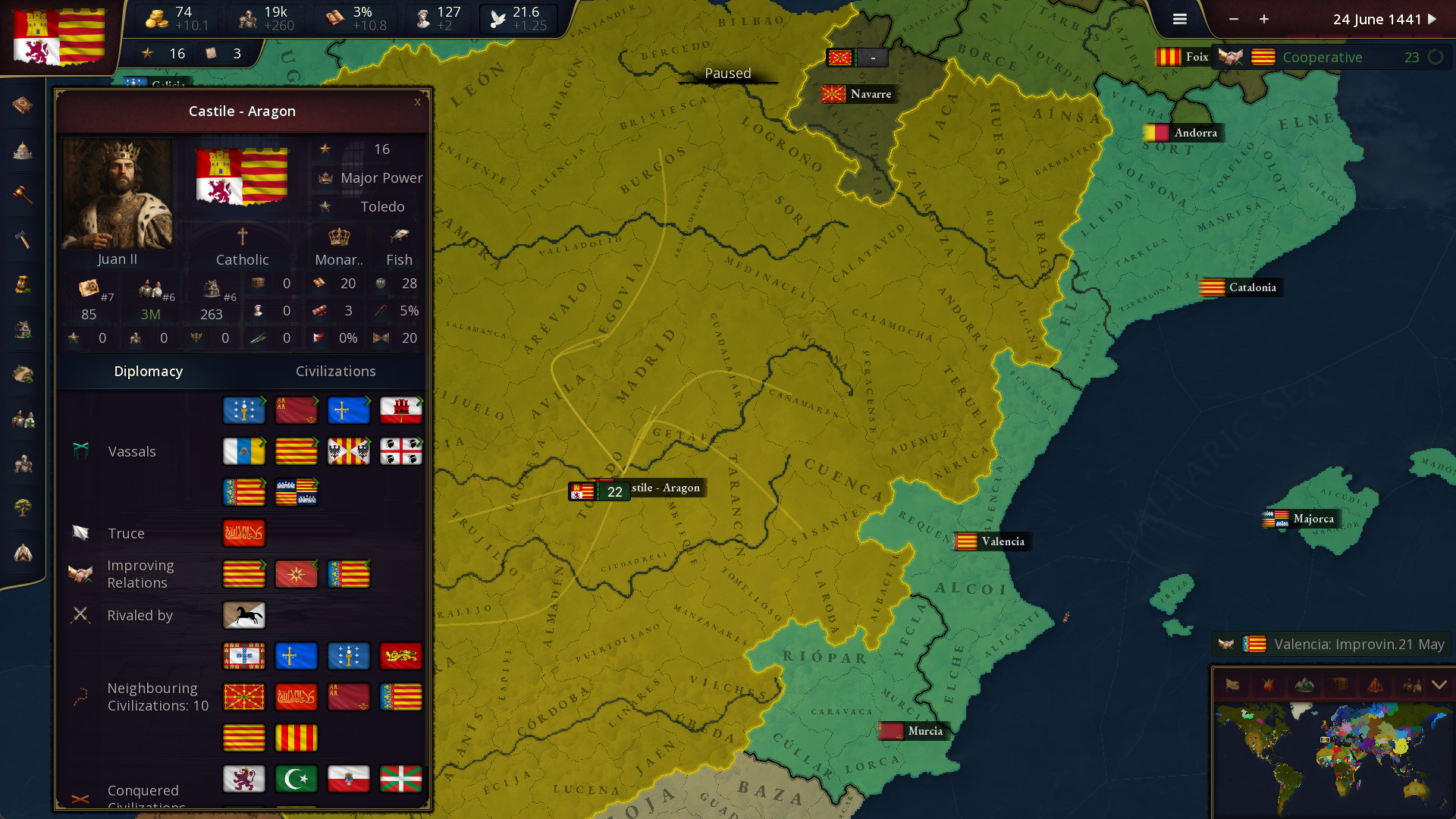Screen dimensions: 1456x819
Task: Click the world minimap
Action: click(1333, 758)
